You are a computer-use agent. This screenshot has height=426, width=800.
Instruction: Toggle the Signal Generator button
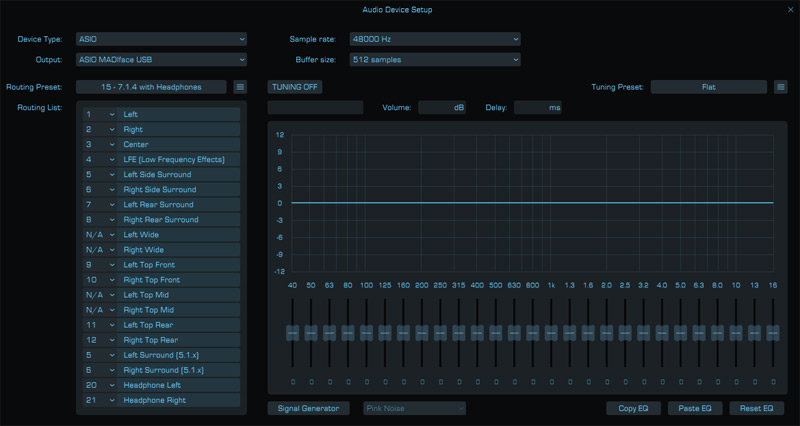308,408
